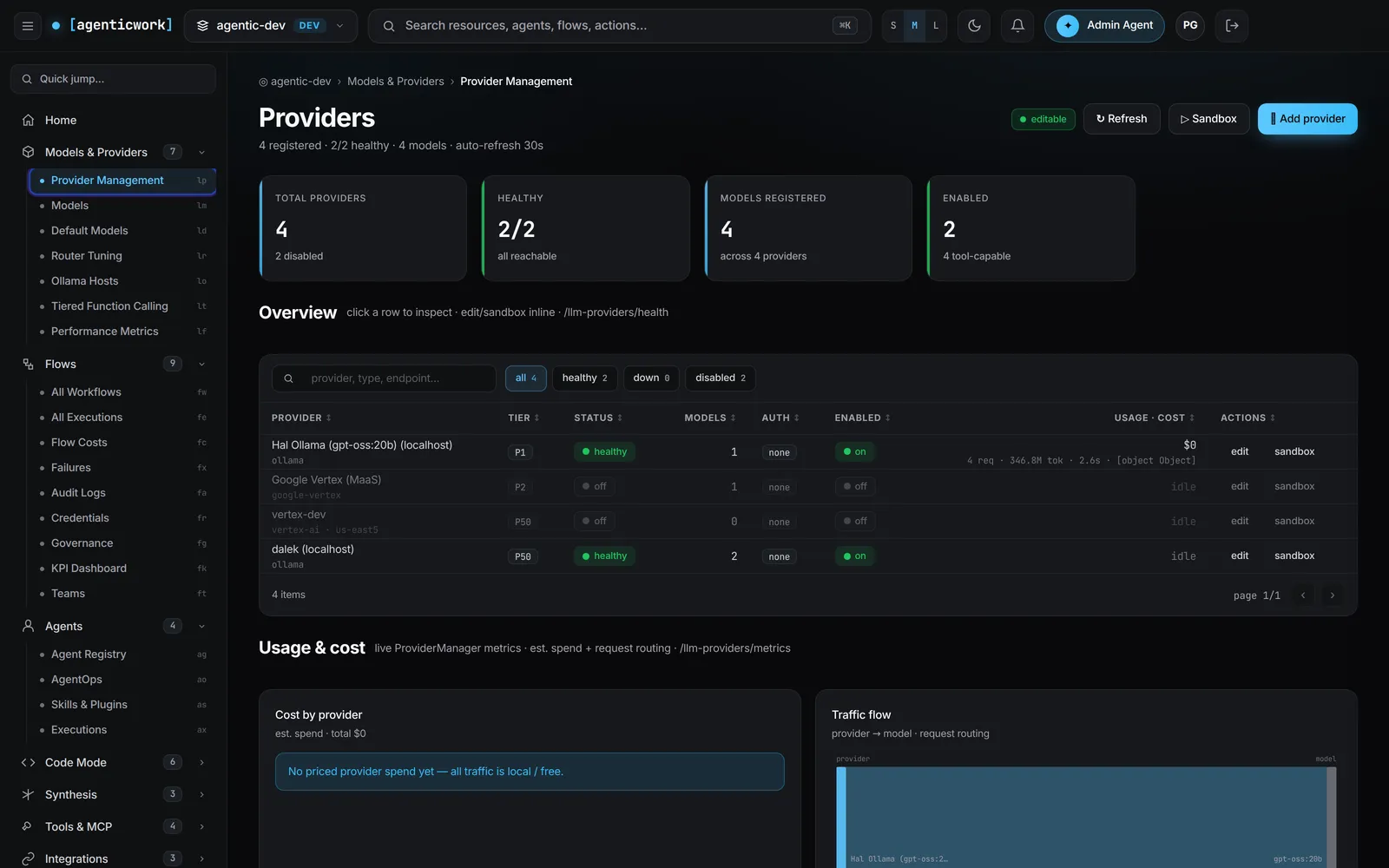Click the Synthesis sparkle icon
Image resolution: width=1389 pixels, height=868 pixels.
tap(28, 794)
